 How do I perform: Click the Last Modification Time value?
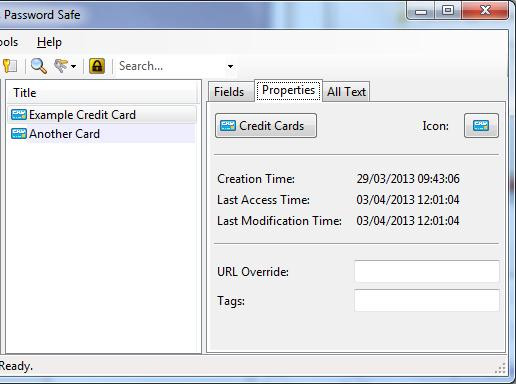(408, 221)
